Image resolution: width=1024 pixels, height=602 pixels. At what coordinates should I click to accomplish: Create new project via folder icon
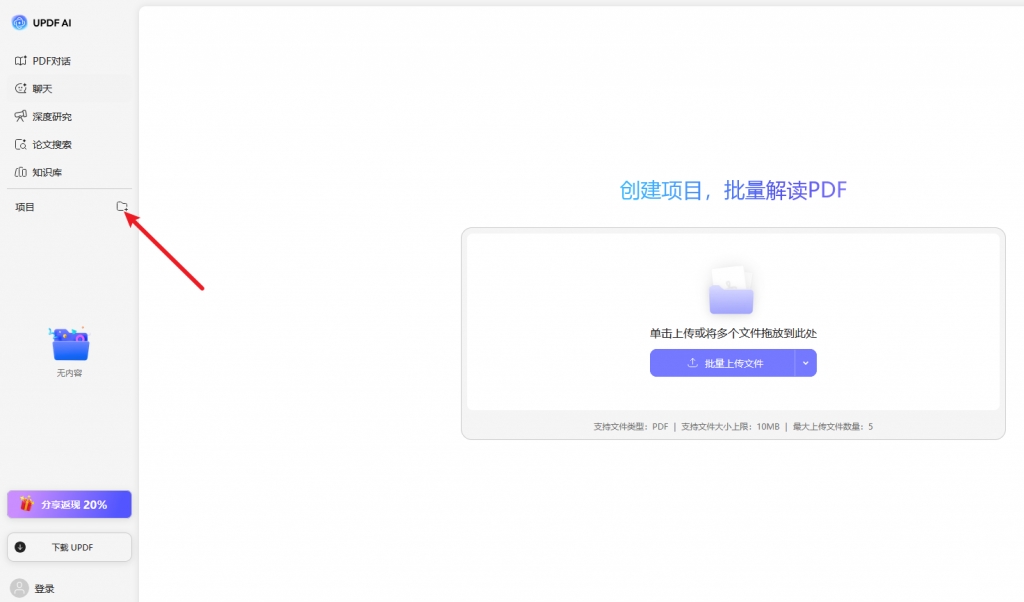click(122, 207)
